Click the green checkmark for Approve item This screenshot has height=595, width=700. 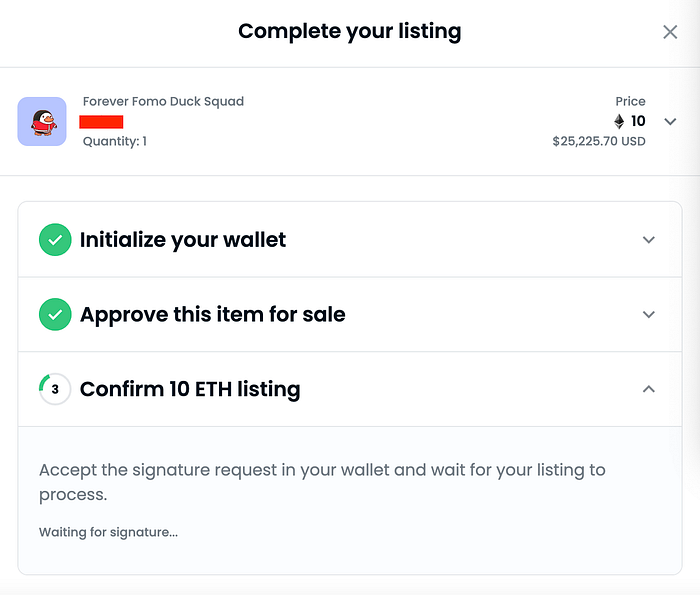(55, 315)
